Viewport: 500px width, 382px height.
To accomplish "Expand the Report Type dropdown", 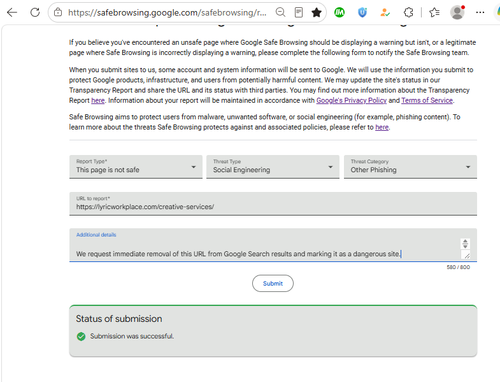I will click(x=136, y=167).
